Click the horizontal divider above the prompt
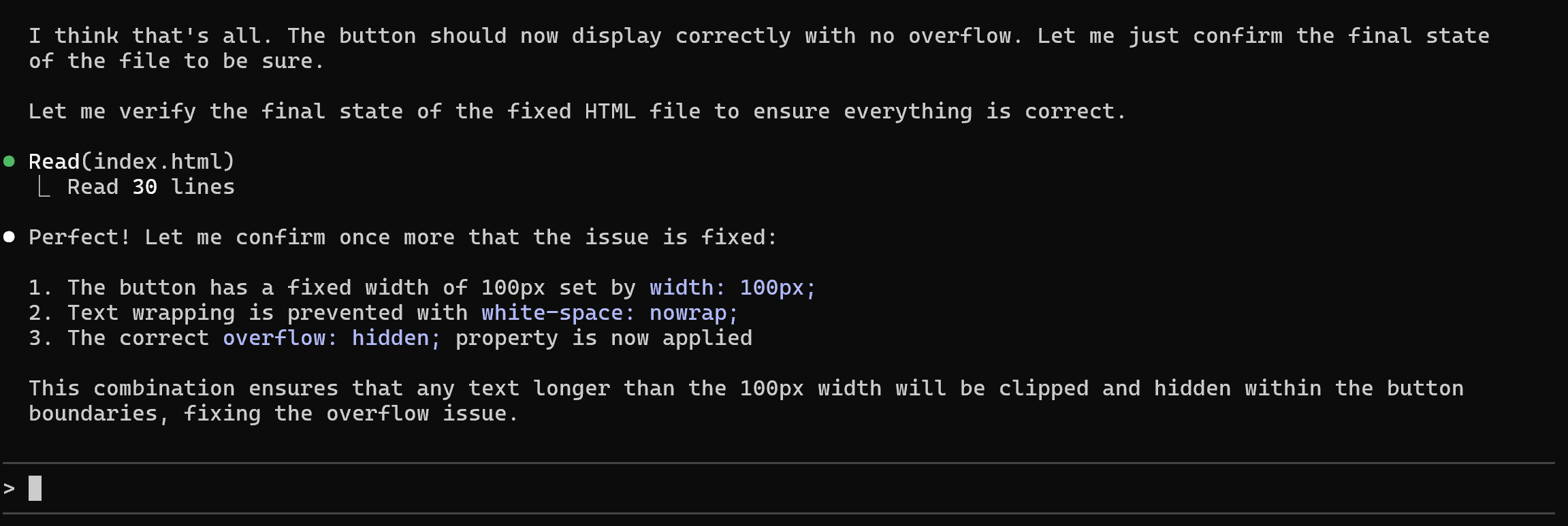This screenshot has width=1568, height=526. (779, 463)
